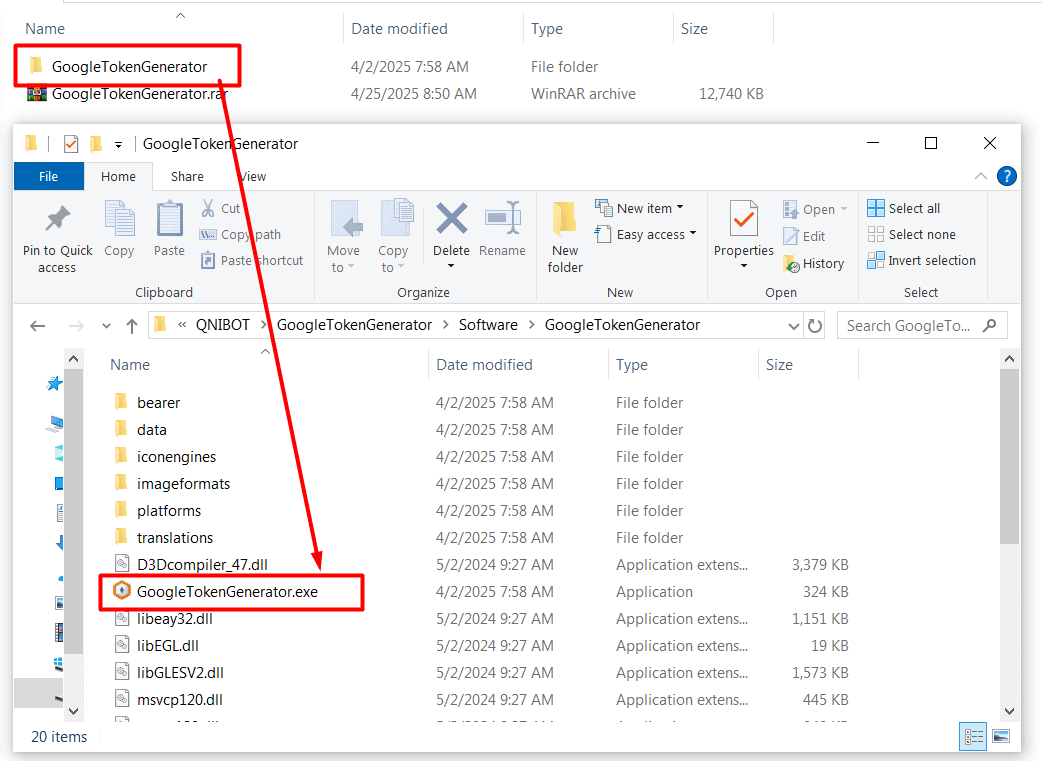Switch to the Home ribbon tab
Image resolution: width=1042 pixels, height=761 pixels.
click(118, 176)
